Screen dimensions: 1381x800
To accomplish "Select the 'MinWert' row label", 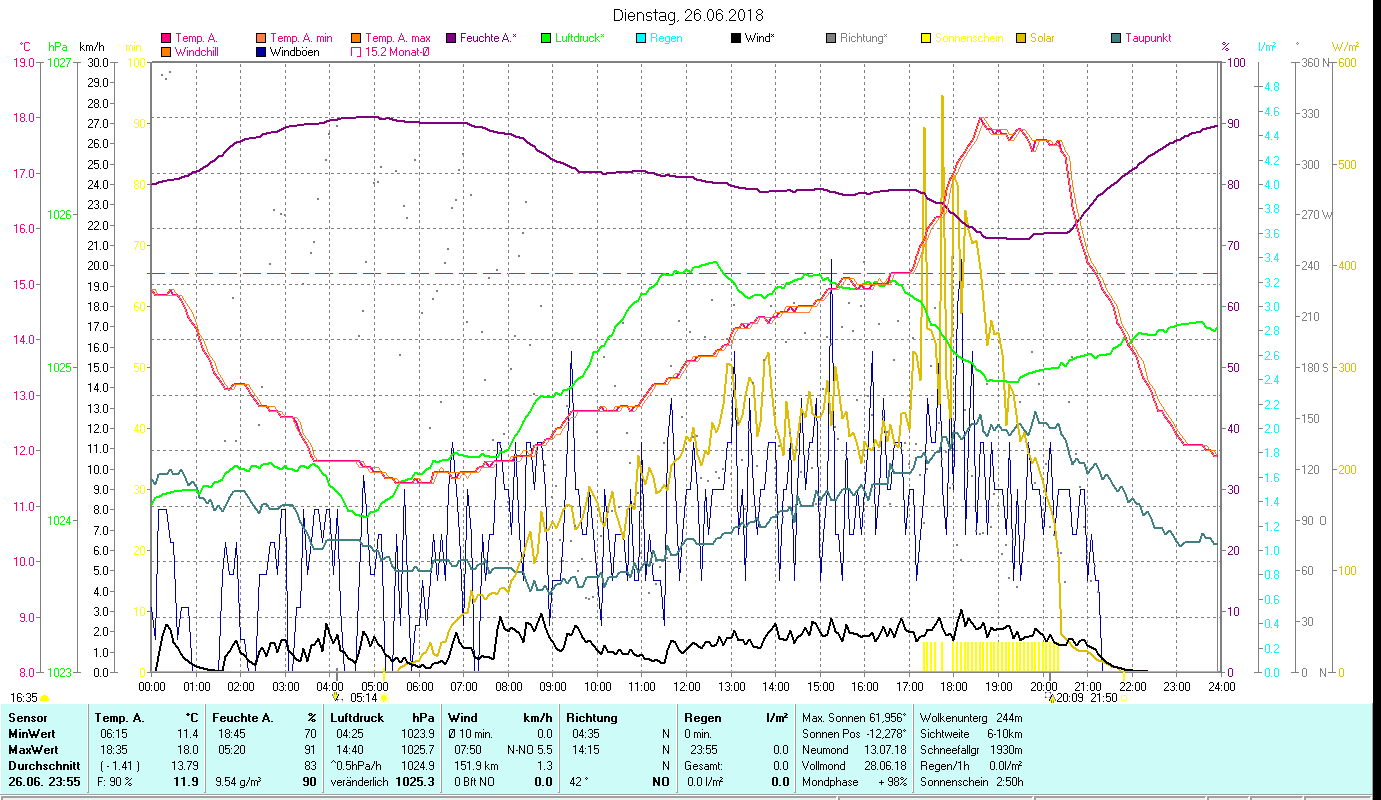I will (x=32, y=734).
